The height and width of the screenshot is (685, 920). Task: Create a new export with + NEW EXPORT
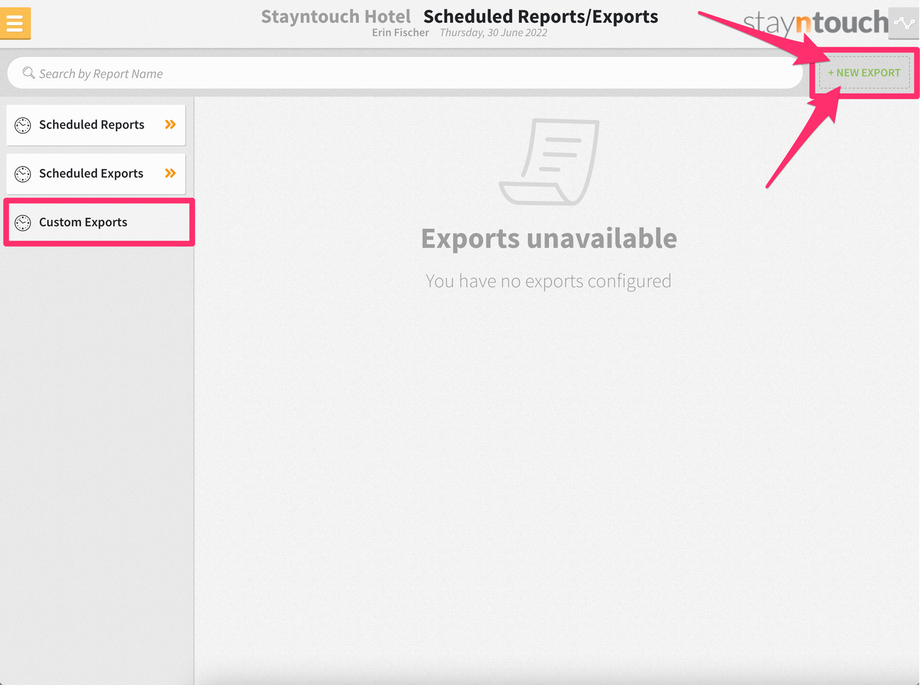(x=864, y=73)
